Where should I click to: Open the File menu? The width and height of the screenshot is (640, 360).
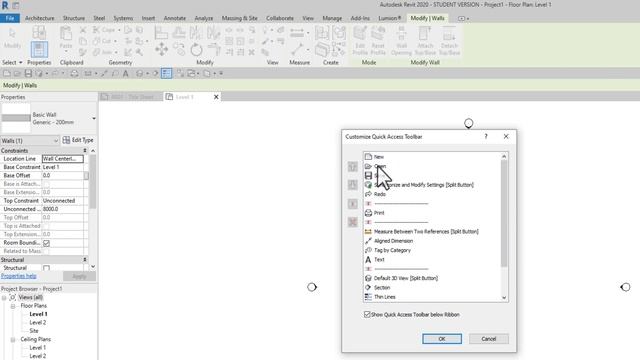point(10,18)
